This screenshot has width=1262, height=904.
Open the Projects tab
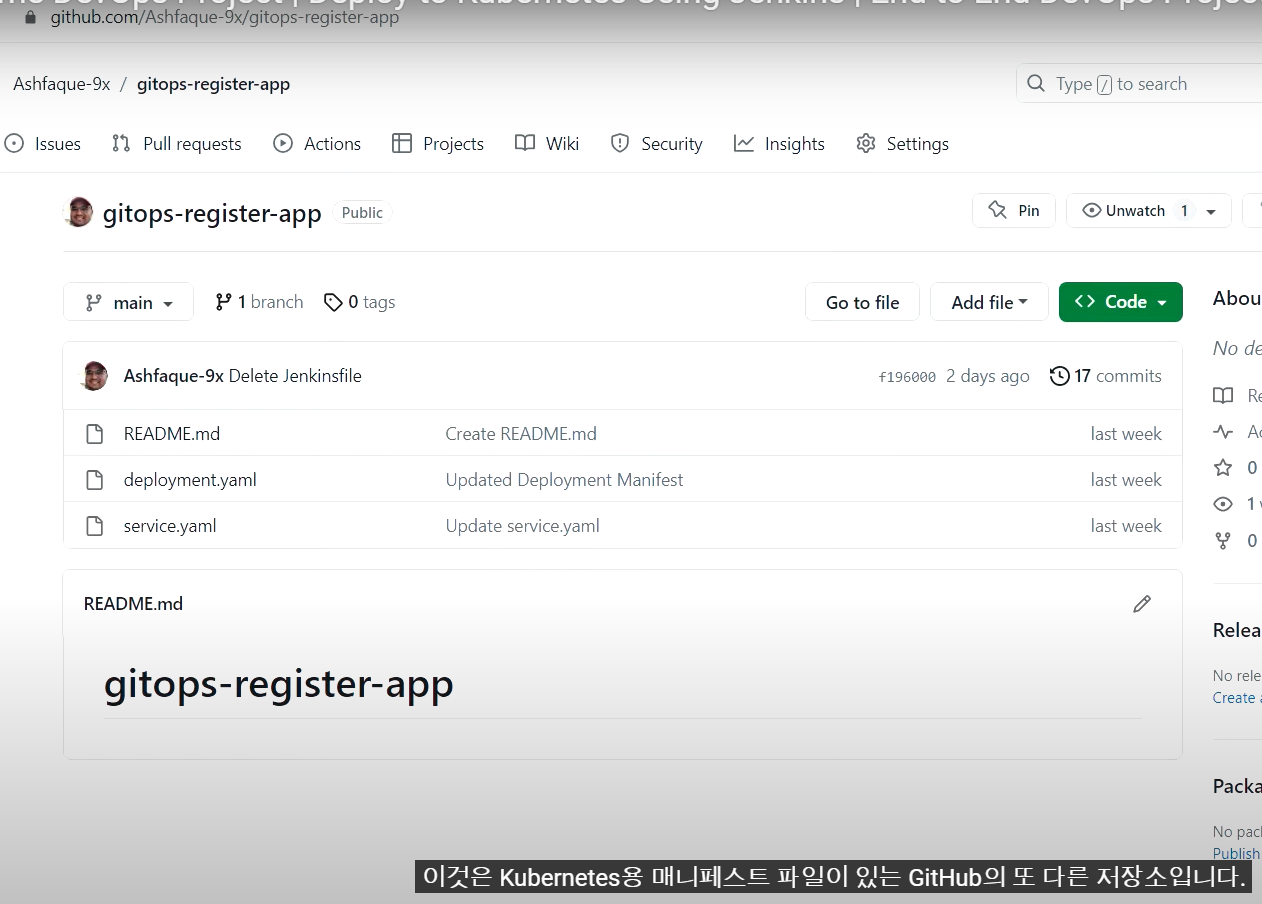coord(438,144)
